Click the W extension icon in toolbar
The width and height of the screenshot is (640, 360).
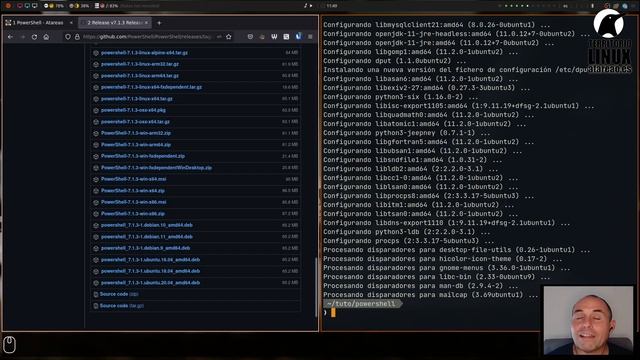coord(274,37)
